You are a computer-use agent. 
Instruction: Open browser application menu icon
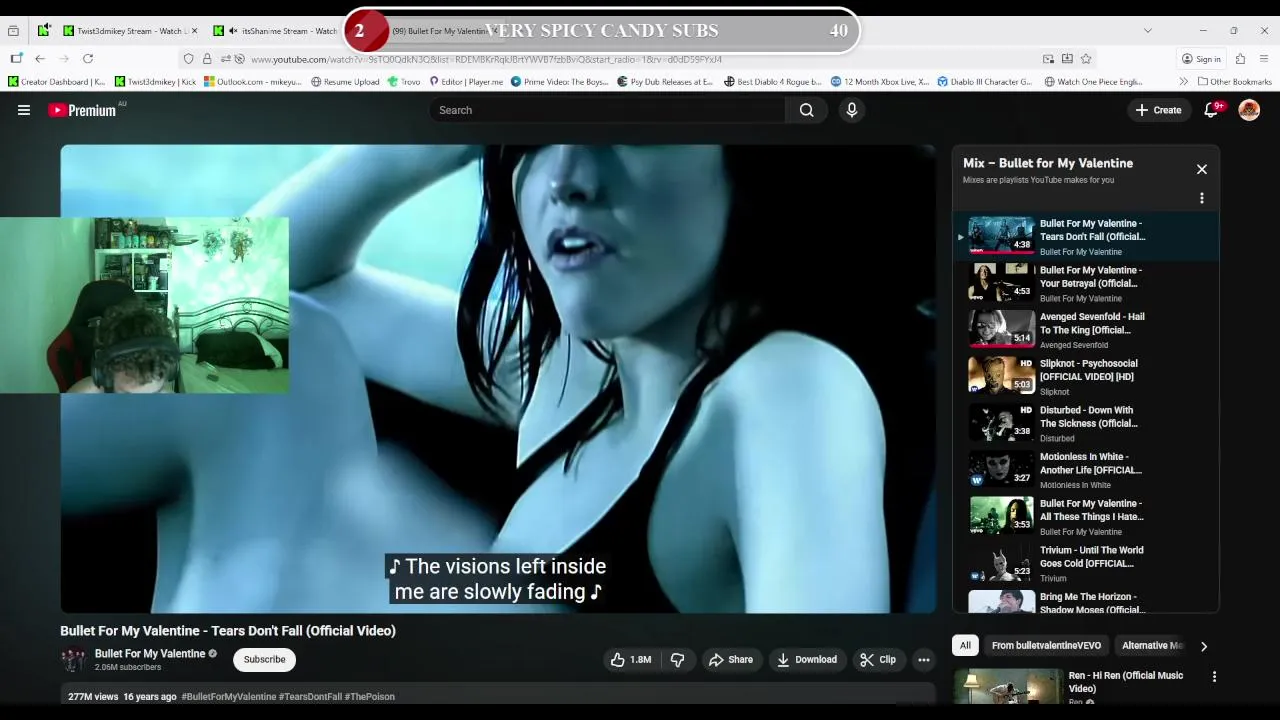(x=1264, y=59)
